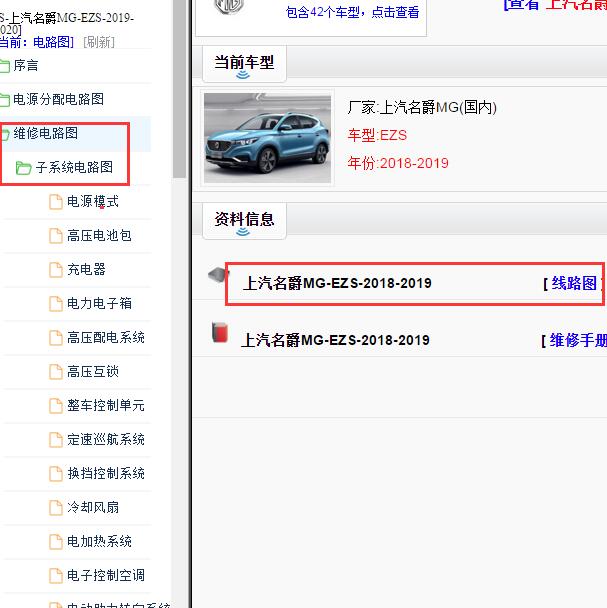Screen dimensions: 607x608
Task: Select 充电器 in the tree
Action: coord(86,269)
